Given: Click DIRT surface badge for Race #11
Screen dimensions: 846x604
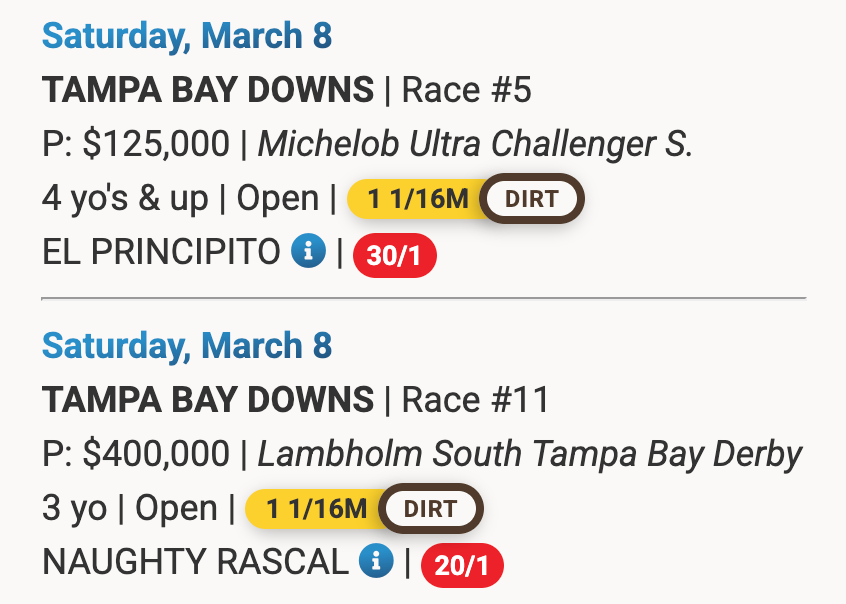Looking at the screenshot, I should click(x=430, y=508).
